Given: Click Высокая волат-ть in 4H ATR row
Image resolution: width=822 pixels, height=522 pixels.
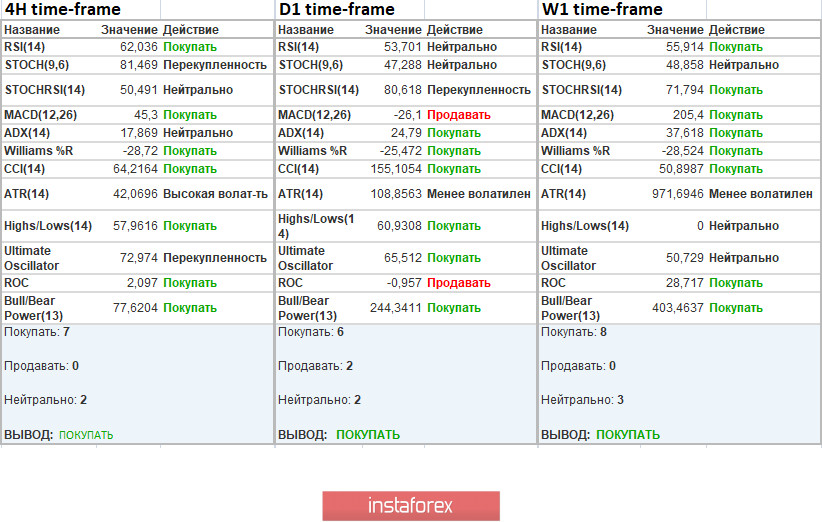Looking at the screenshot, I should tap(215, 193).
